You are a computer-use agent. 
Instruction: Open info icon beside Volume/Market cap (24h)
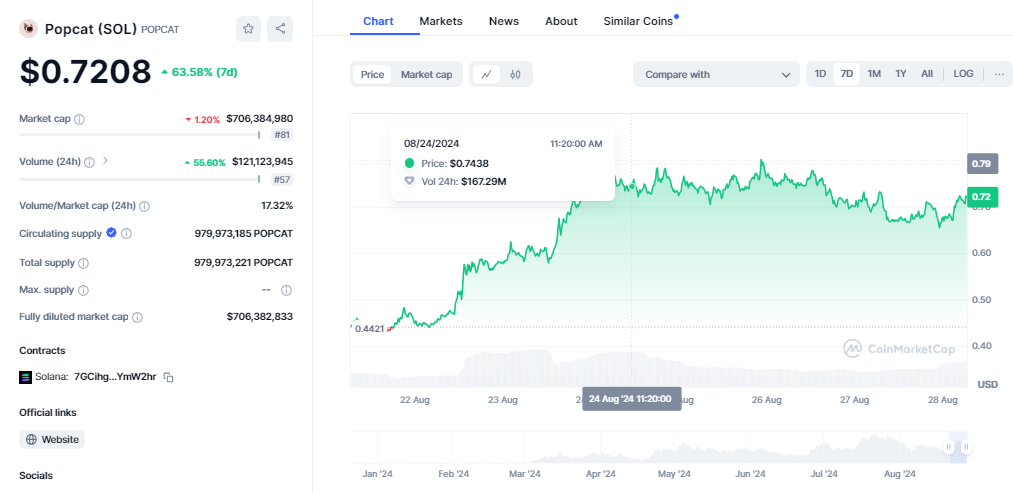coord(144,206)
